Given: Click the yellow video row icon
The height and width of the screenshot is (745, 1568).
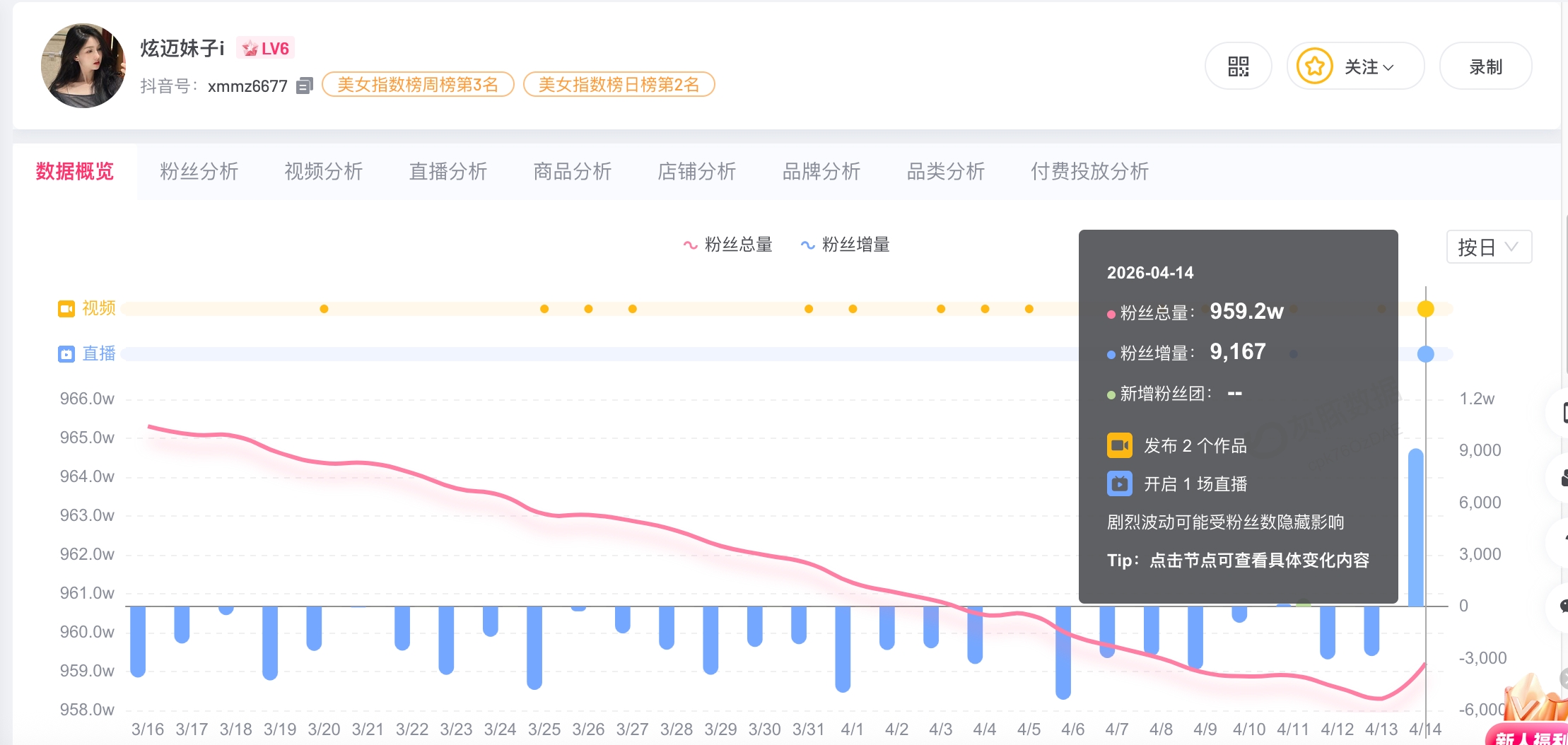Looking at the screenshot, I should tap(66, 309).
